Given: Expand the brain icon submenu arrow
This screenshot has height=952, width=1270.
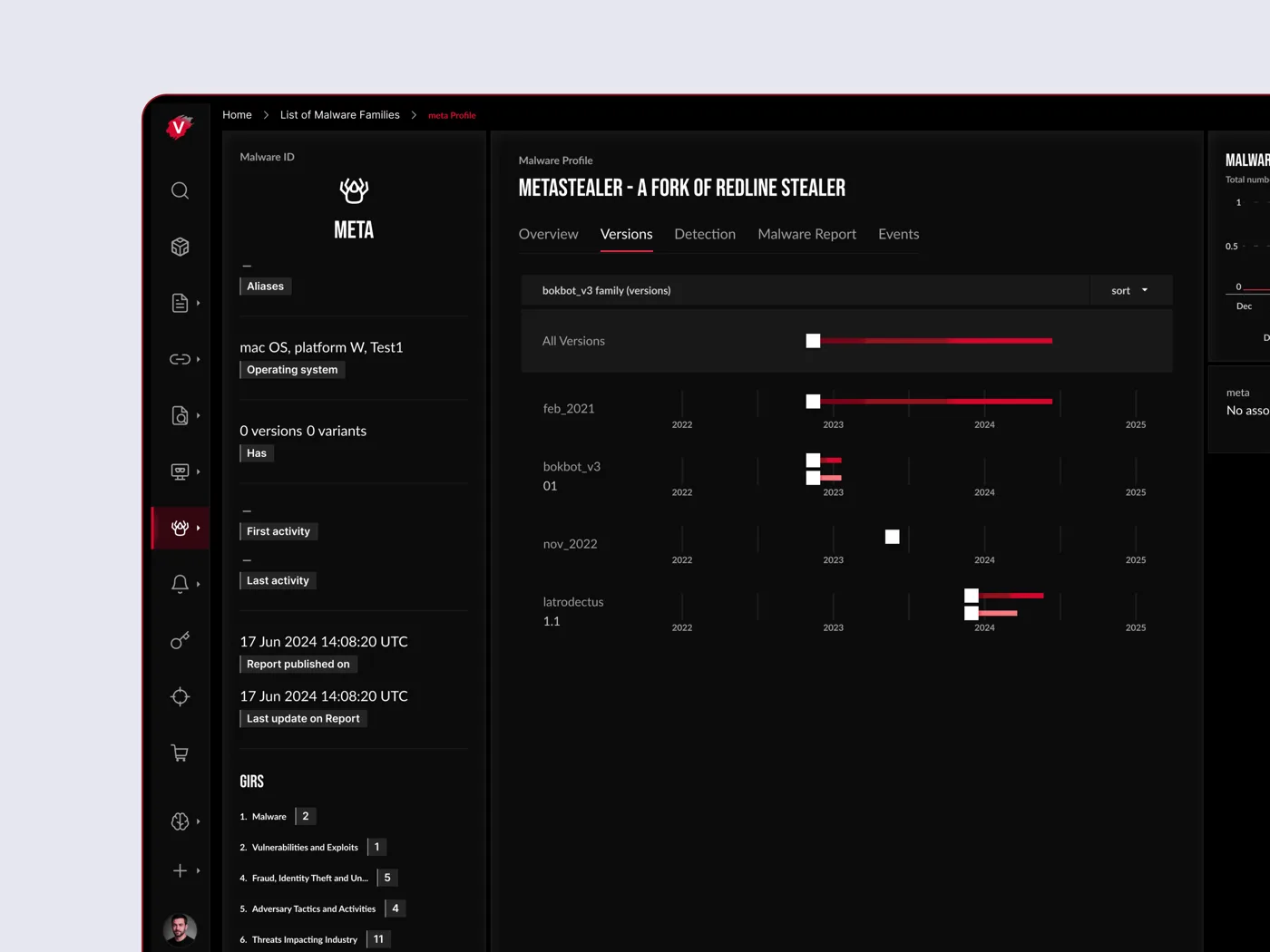Looking at the screenshot, I should [198, 821].
